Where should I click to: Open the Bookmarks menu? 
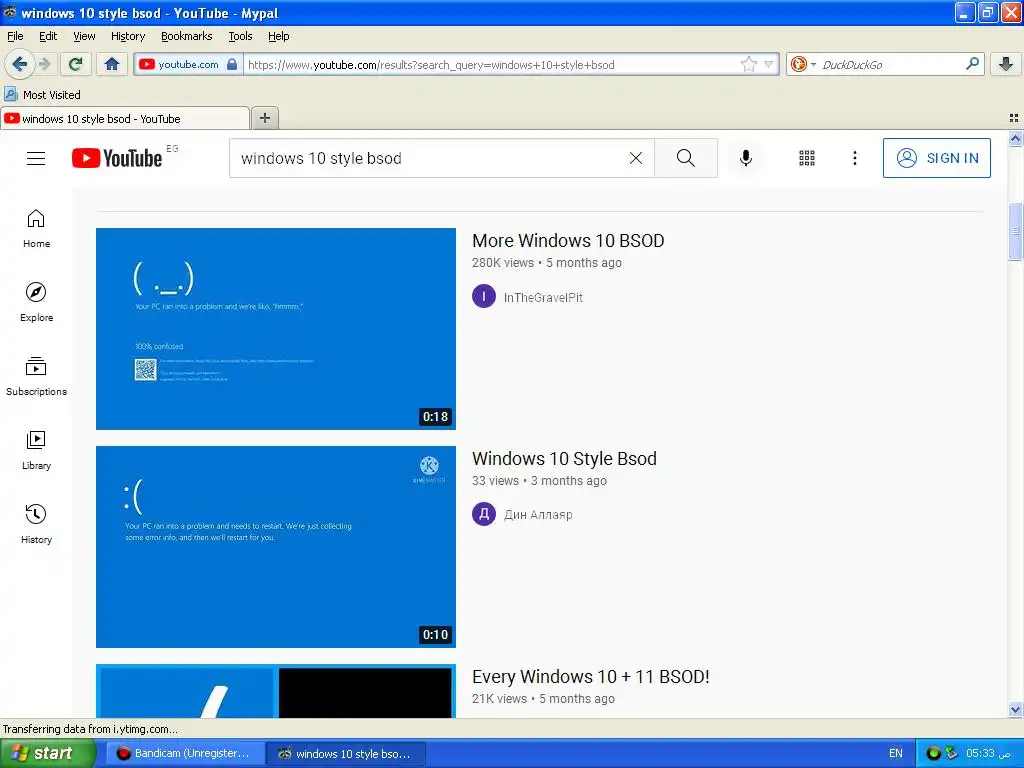click(186, 36)
